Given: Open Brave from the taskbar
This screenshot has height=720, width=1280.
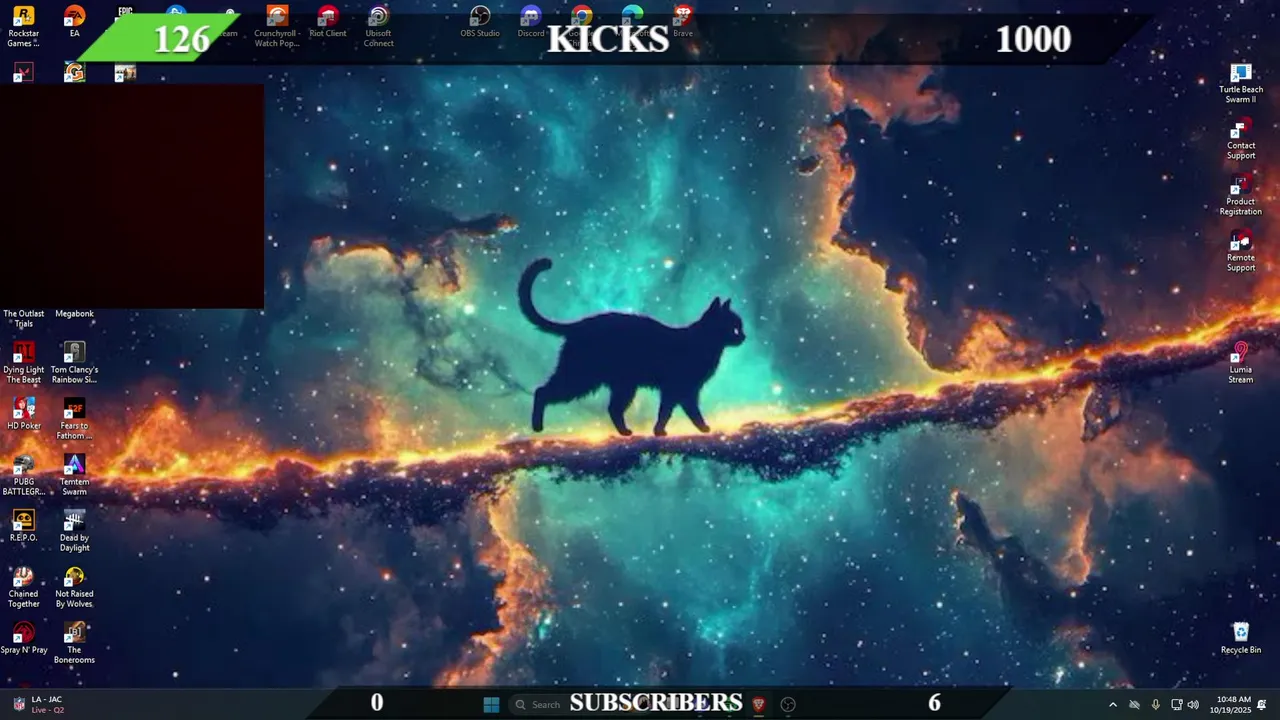Looking at the screenshot, I should point(758,705).
